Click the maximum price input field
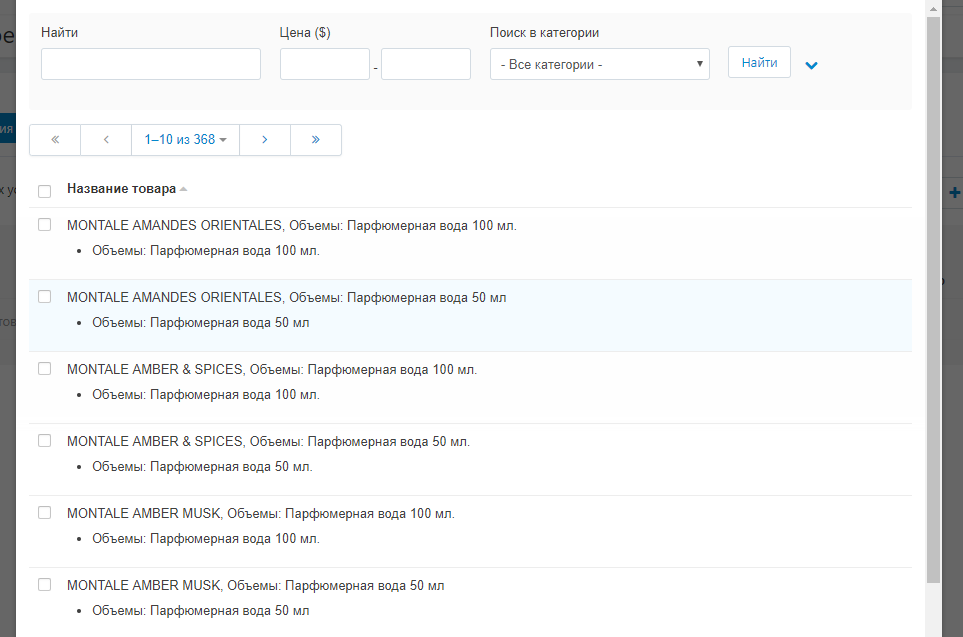 pos(426,64)
